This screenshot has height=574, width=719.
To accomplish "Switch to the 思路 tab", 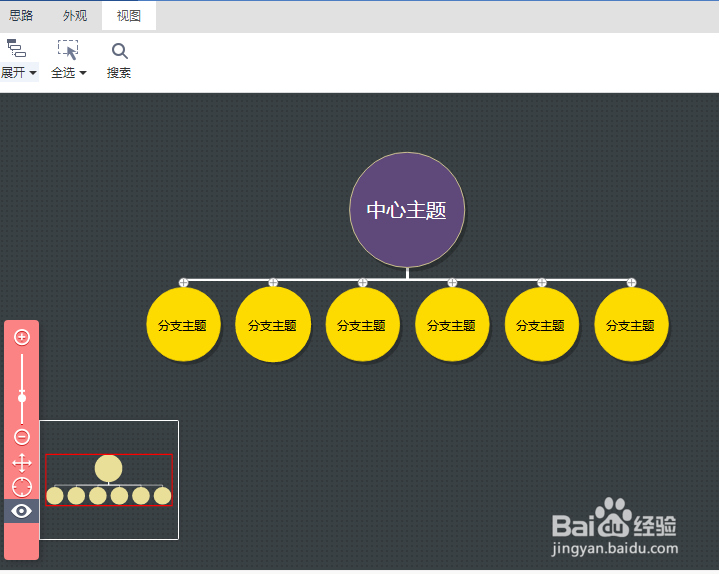I will coord(21,16).
